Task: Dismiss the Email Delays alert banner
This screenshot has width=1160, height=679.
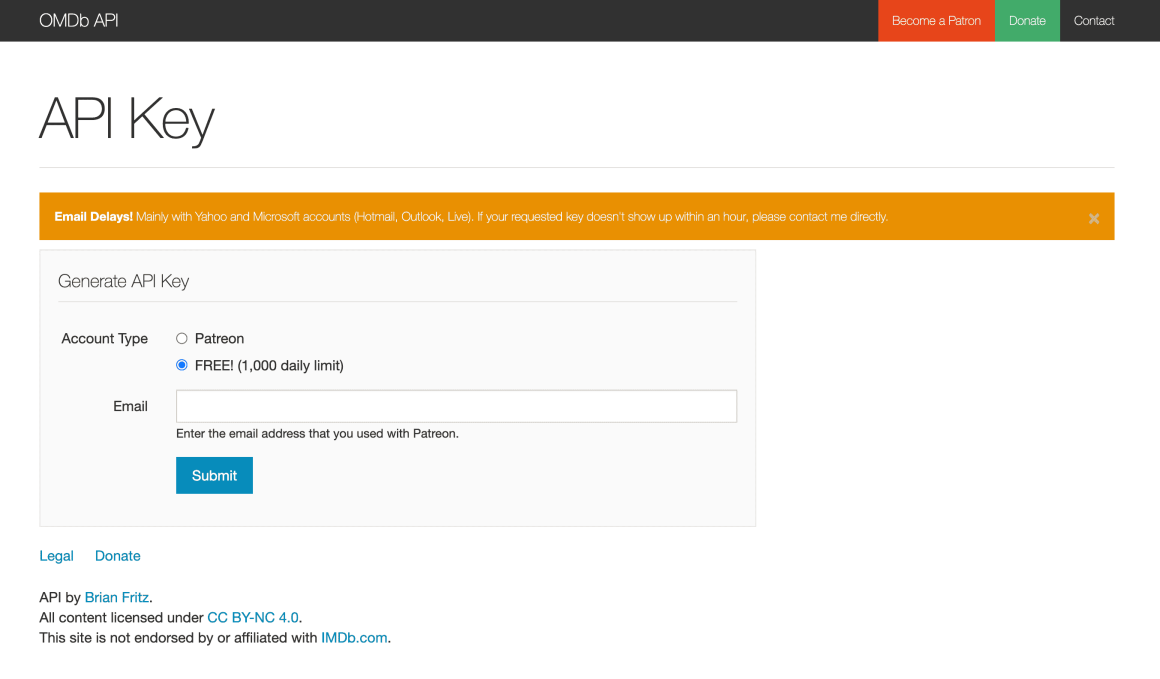Action: (x=1093, y=218)
